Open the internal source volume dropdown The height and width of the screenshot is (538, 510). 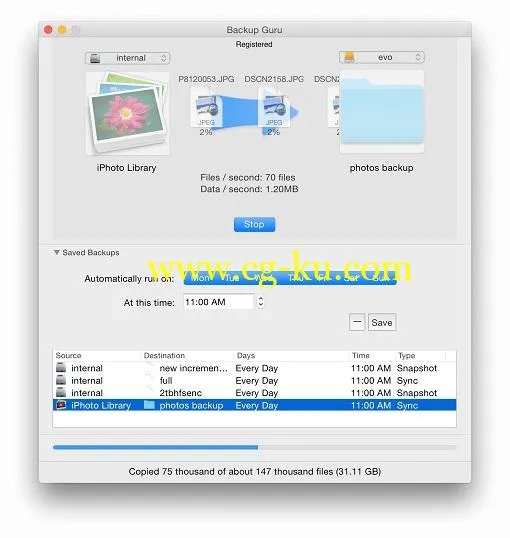[127, 58]
